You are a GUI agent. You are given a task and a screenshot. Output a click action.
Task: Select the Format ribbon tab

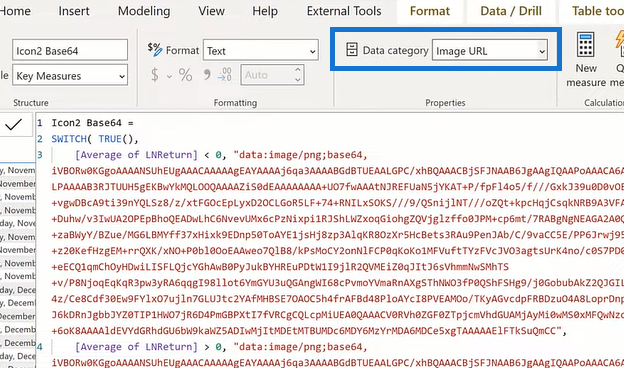click(430, 11)
